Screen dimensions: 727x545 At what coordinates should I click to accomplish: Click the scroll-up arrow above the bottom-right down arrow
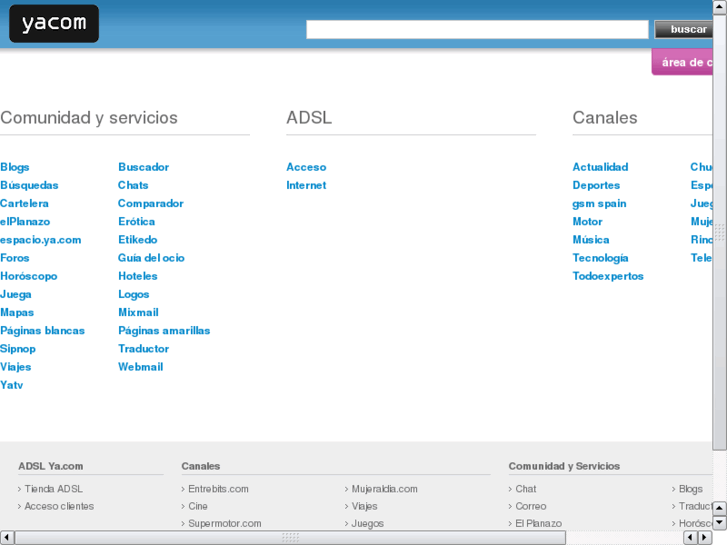(719, 508)
